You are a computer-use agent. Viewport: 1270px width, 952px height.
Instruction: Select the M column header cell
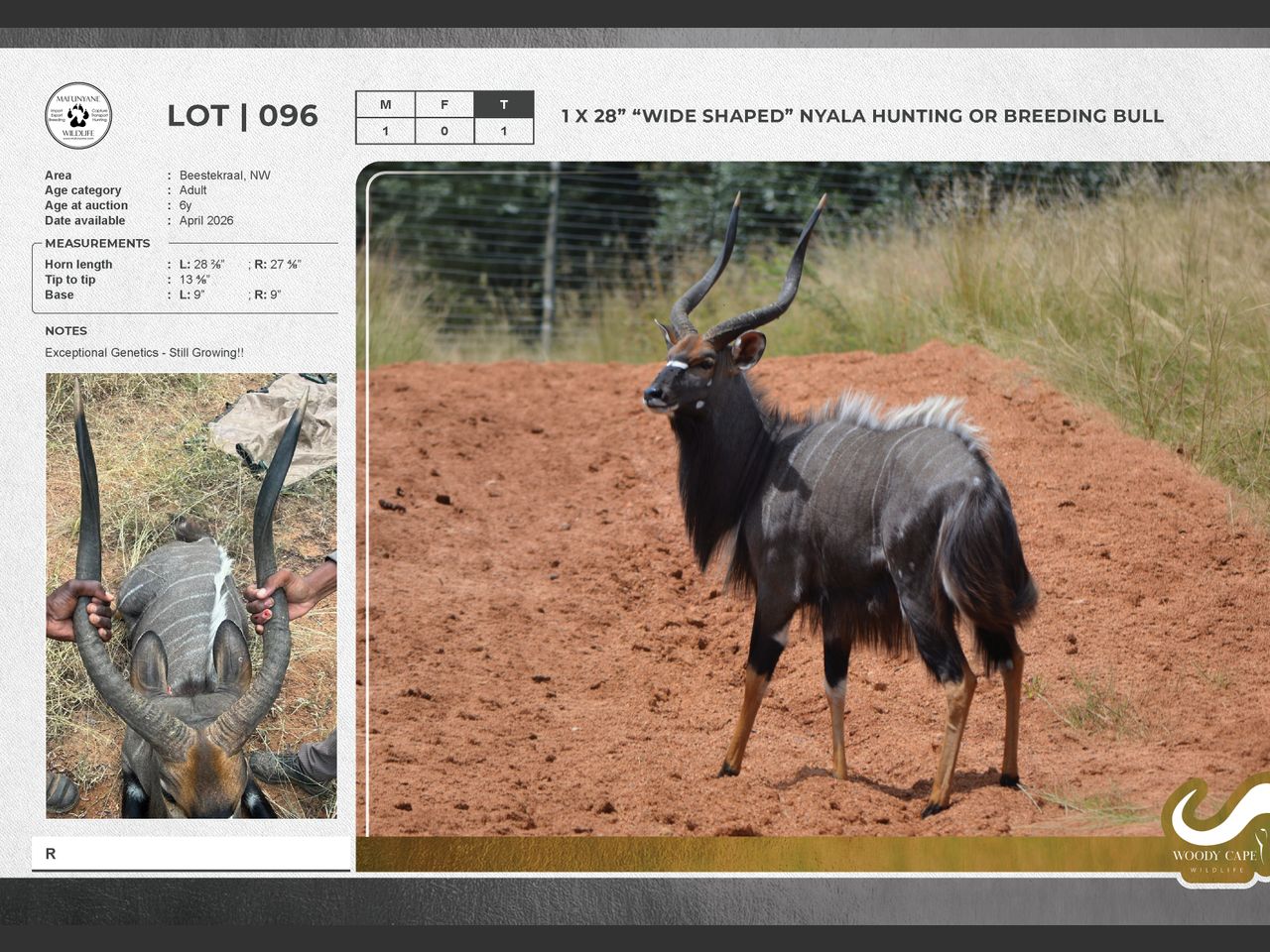pos(385,104)
